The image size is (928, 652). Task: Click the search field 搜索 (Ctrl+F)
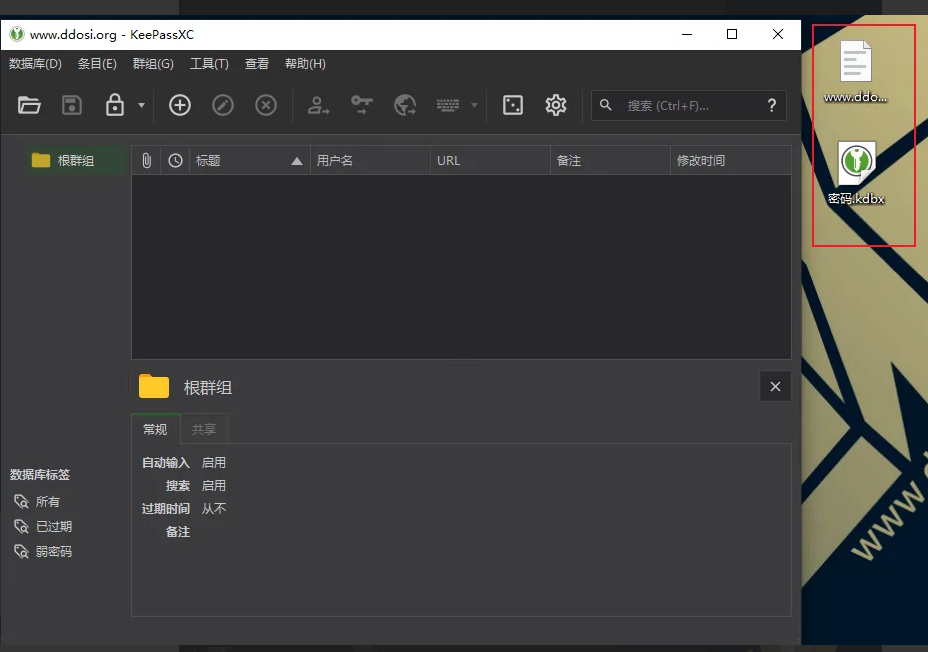click(x=689, y=105)
